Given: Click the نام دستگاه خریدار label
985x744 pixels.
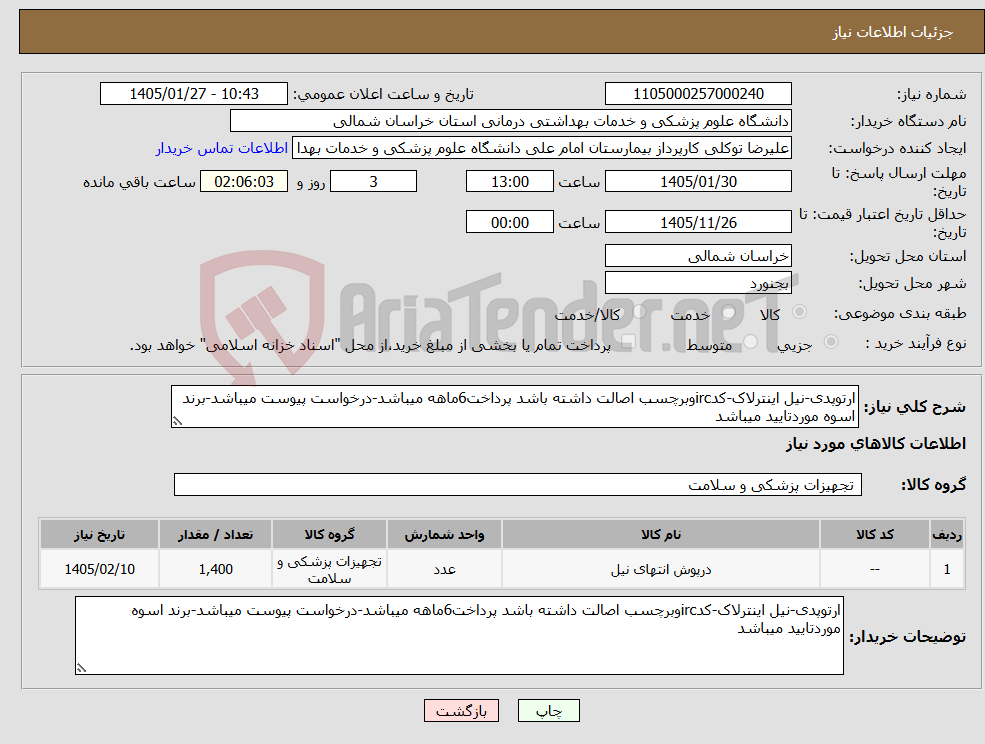Looking at the screenshot, I should coord(908,121).
